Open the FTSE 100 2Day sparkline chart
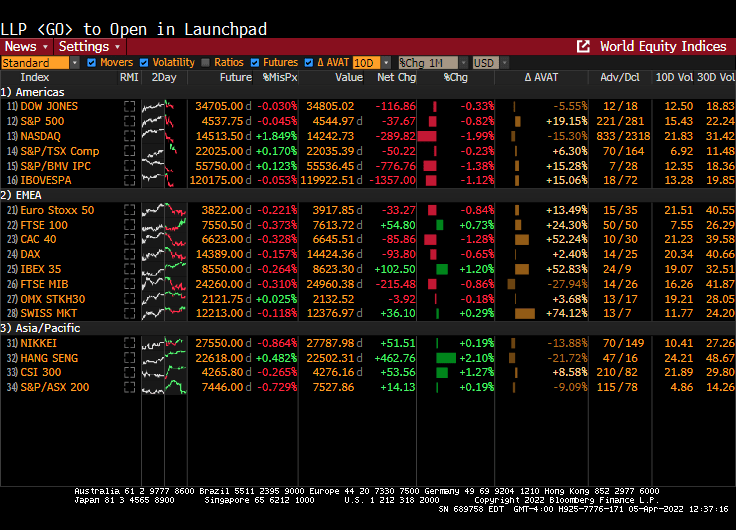Viewport: 736px width, 530px height. click(x=163, y=225)
